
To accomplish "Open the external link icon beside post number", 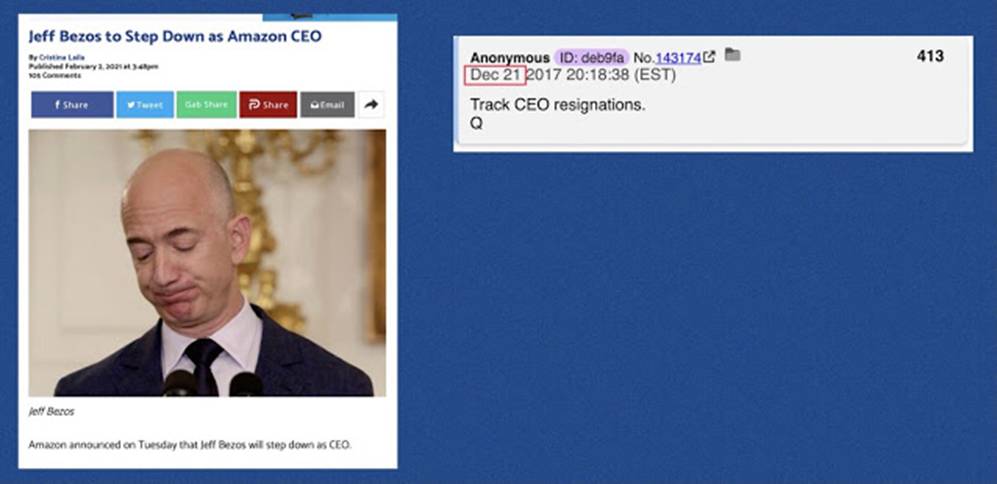I will [x=710, y=57].
